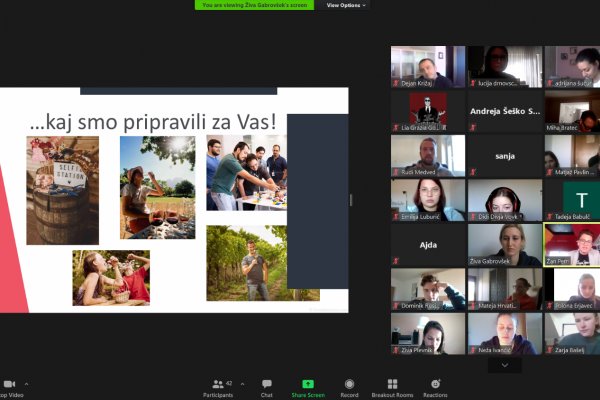Expand video options caret beside Stop Video

click(x=26, y=384)
